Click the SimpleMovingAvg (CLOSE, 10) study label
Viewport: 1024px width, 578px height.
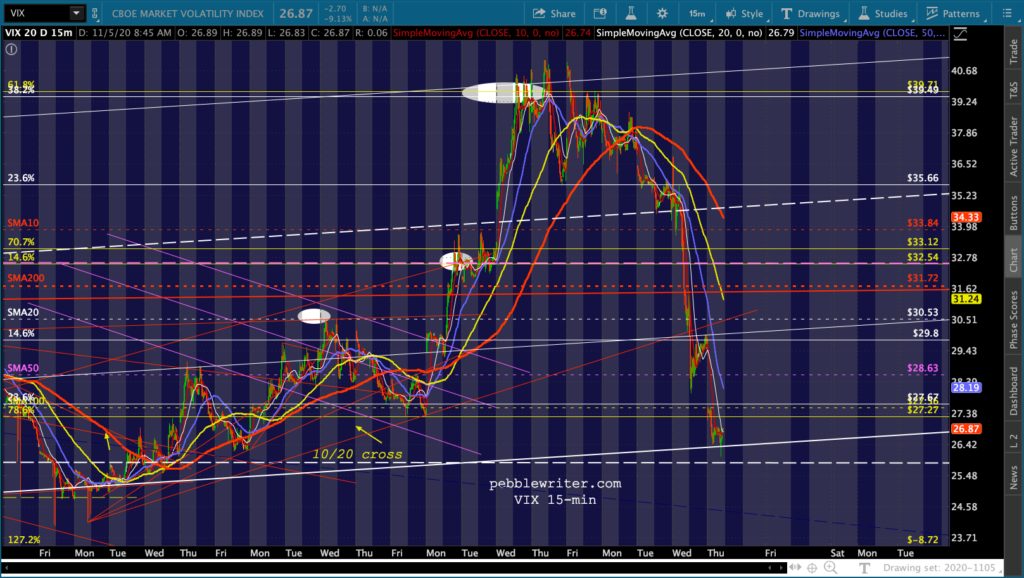[476, 32]
